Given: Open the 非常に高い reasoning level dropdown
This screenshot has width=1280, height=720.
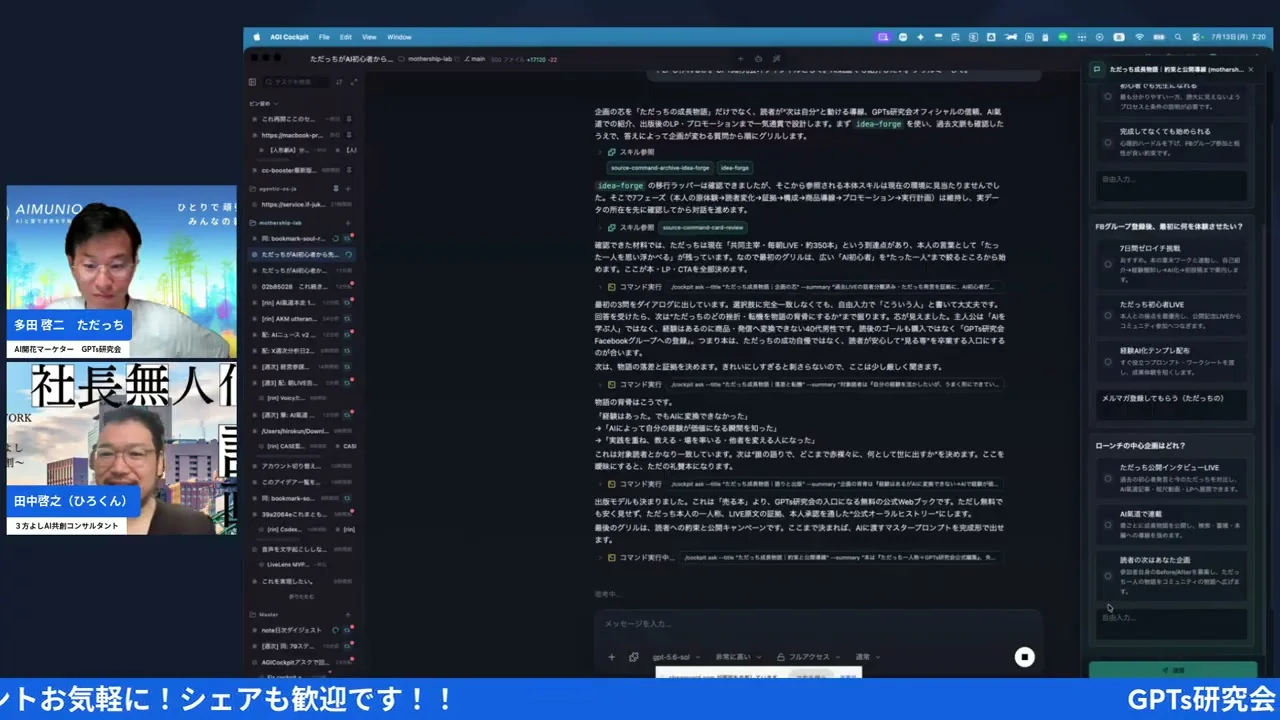Looking at the screenshot, I should pyautogui.click(x=738, y=657).
